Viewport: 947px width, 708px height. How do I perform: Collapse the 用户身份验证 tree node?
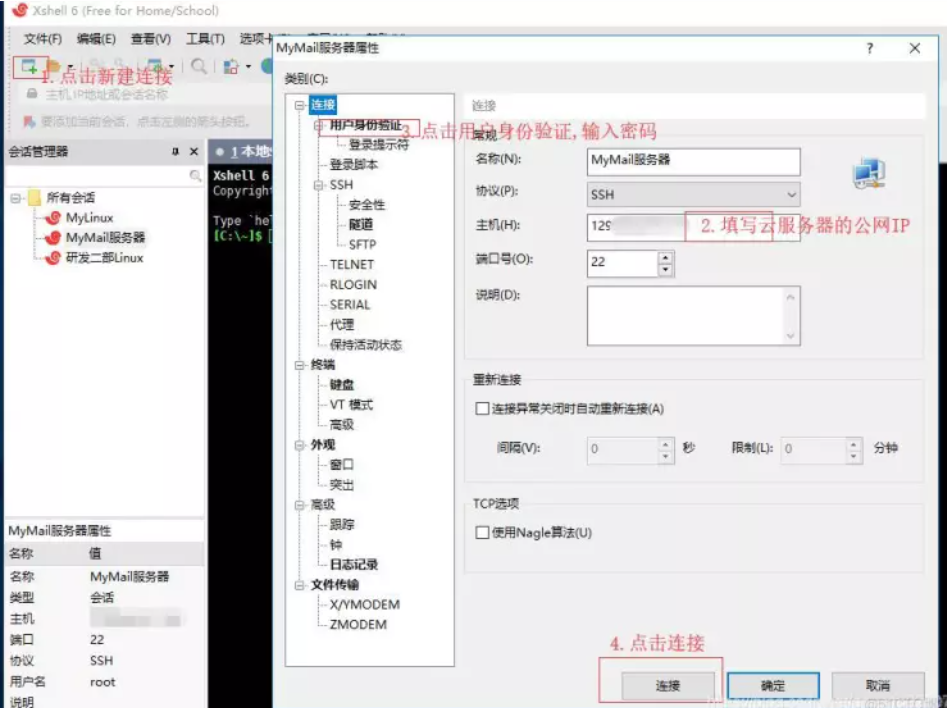pyautogui.click(x=319, y=125)
